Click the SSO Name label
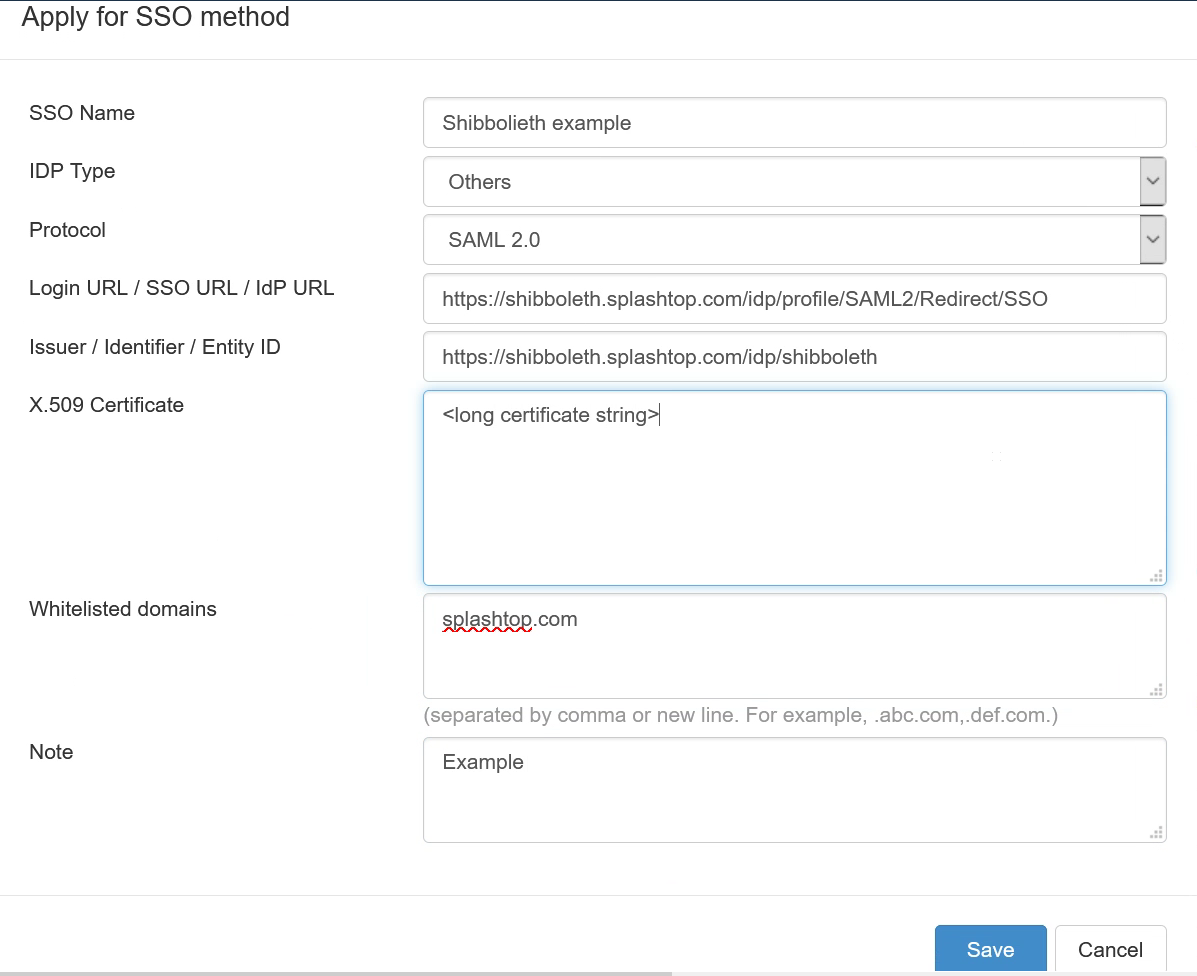 82,113
